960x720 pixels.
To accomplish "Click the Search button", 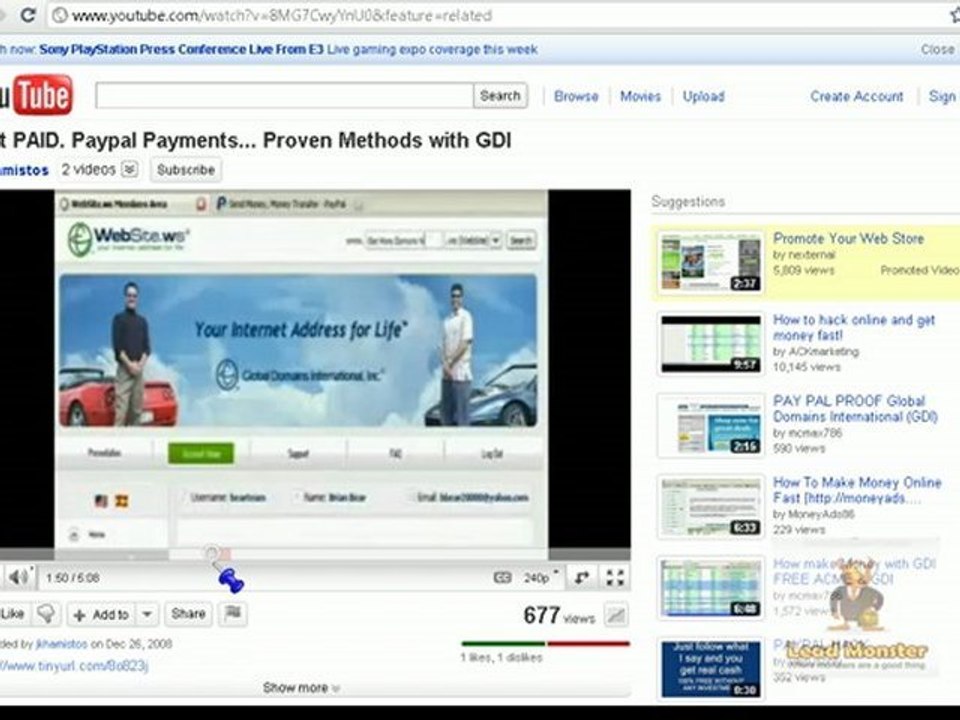I will coord(500,96).
